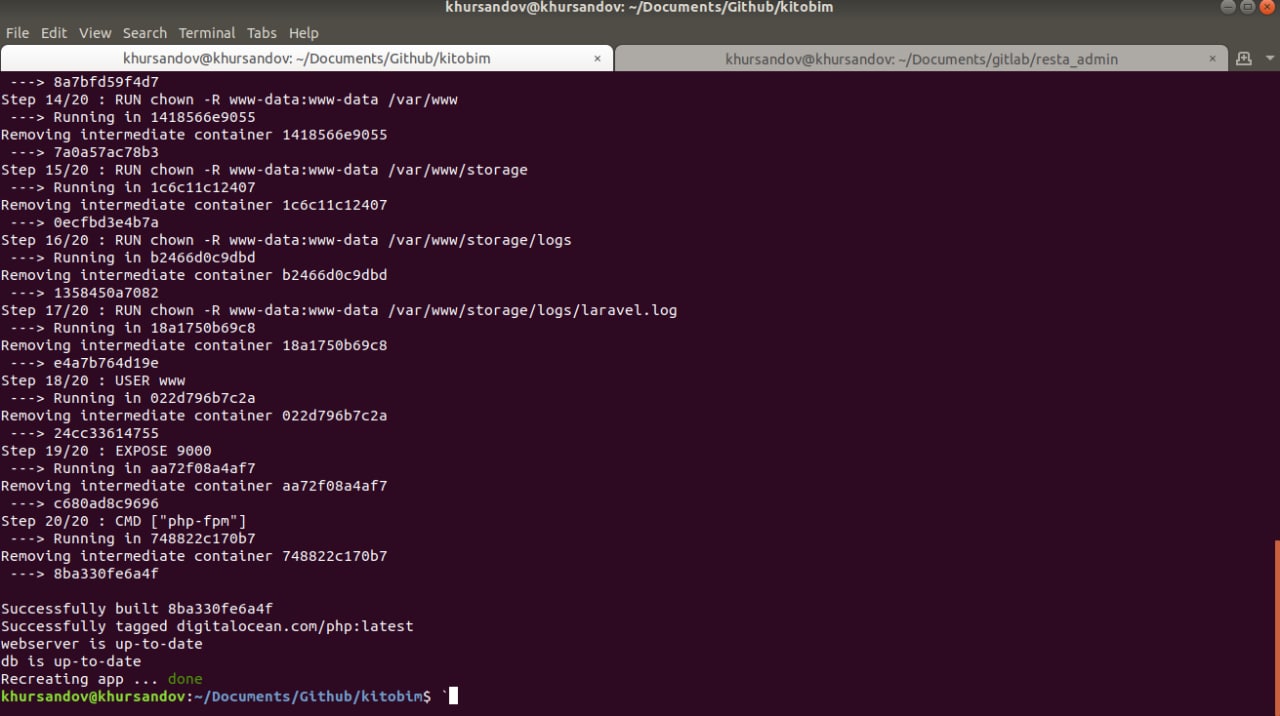Click the 'Successfully built 8ba330fe6a4f' line
Viewport: 1280px width, 716px height.
[x=137, y=608]
